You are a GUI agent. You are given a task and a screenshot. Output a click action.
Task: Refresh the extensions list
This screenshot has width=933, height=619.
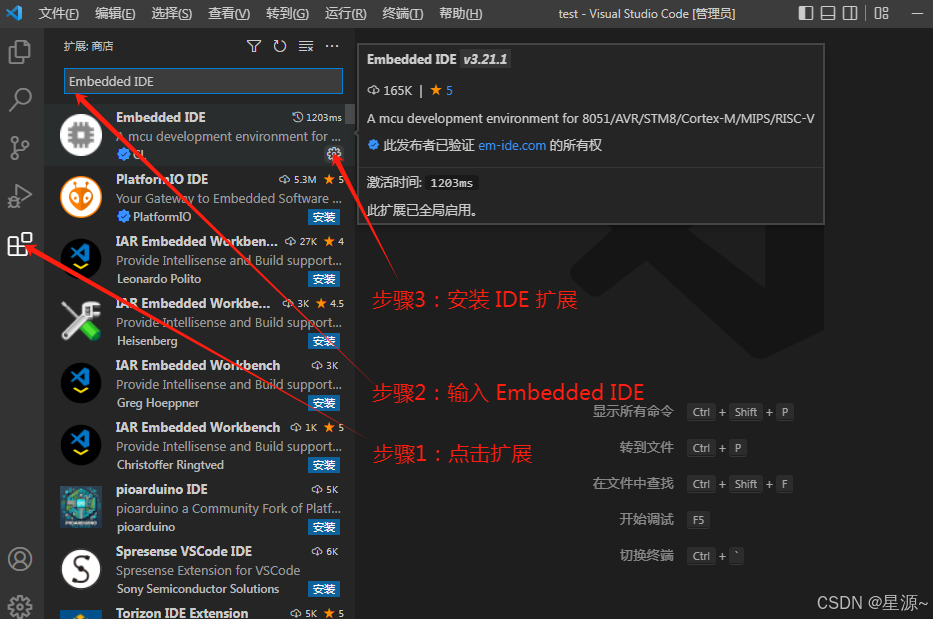point(280,46)
